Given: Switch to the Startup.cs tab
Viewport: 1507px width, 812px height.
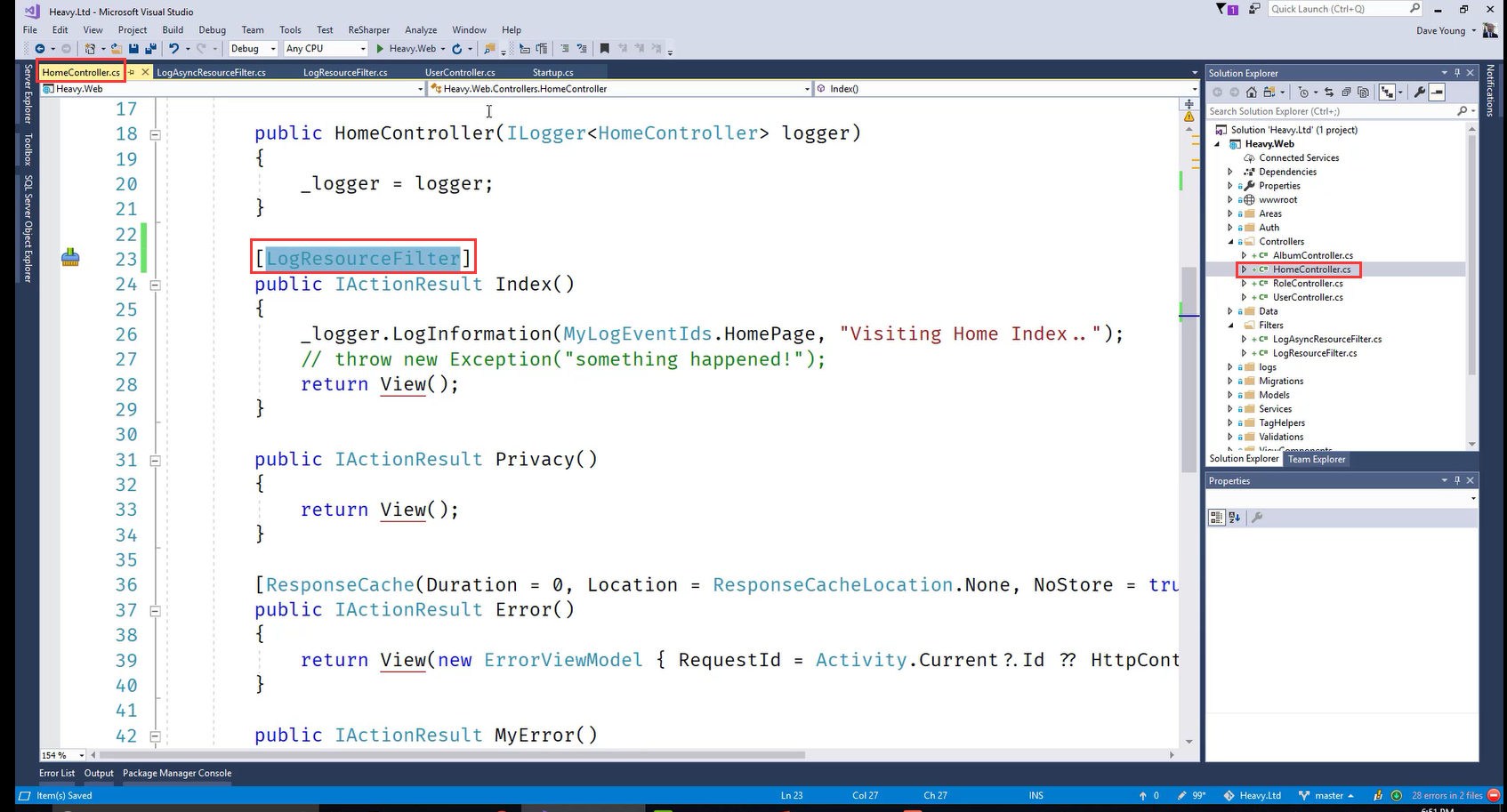Looking at the screenshot, I should tap(552, 72).
